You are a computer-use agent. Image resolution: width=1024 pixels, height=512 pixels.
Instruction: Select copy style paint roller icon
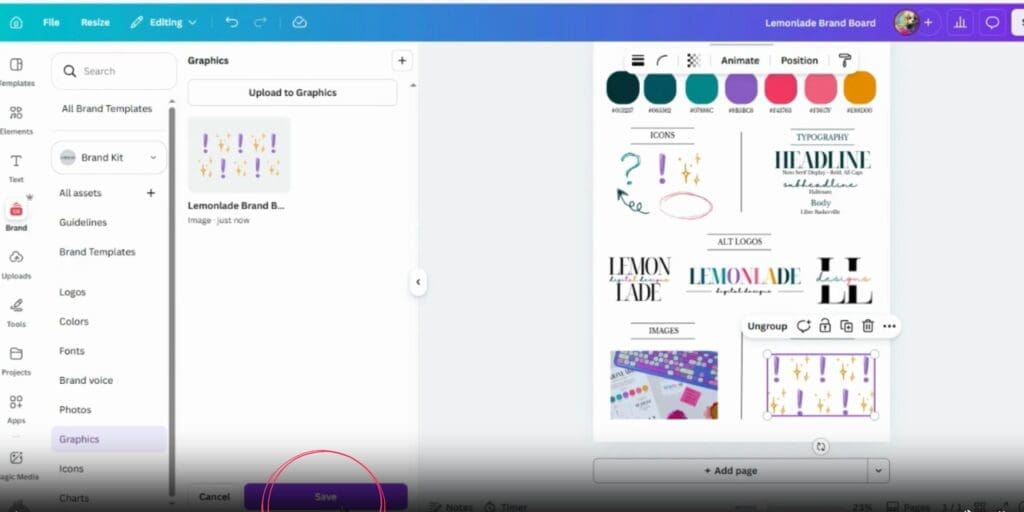point(845,61)
